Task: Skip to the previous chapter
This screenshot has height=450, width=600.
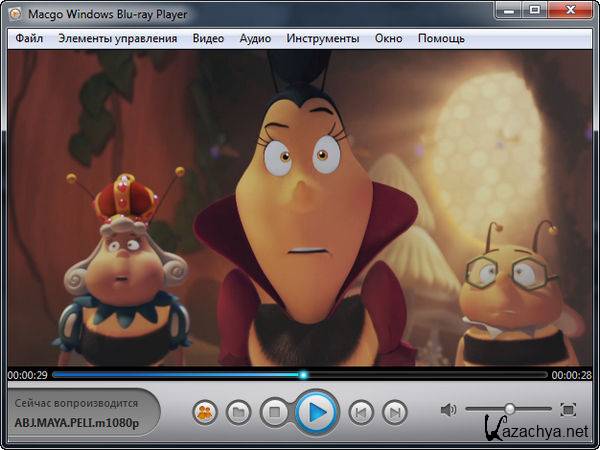Action: point(362,411)
